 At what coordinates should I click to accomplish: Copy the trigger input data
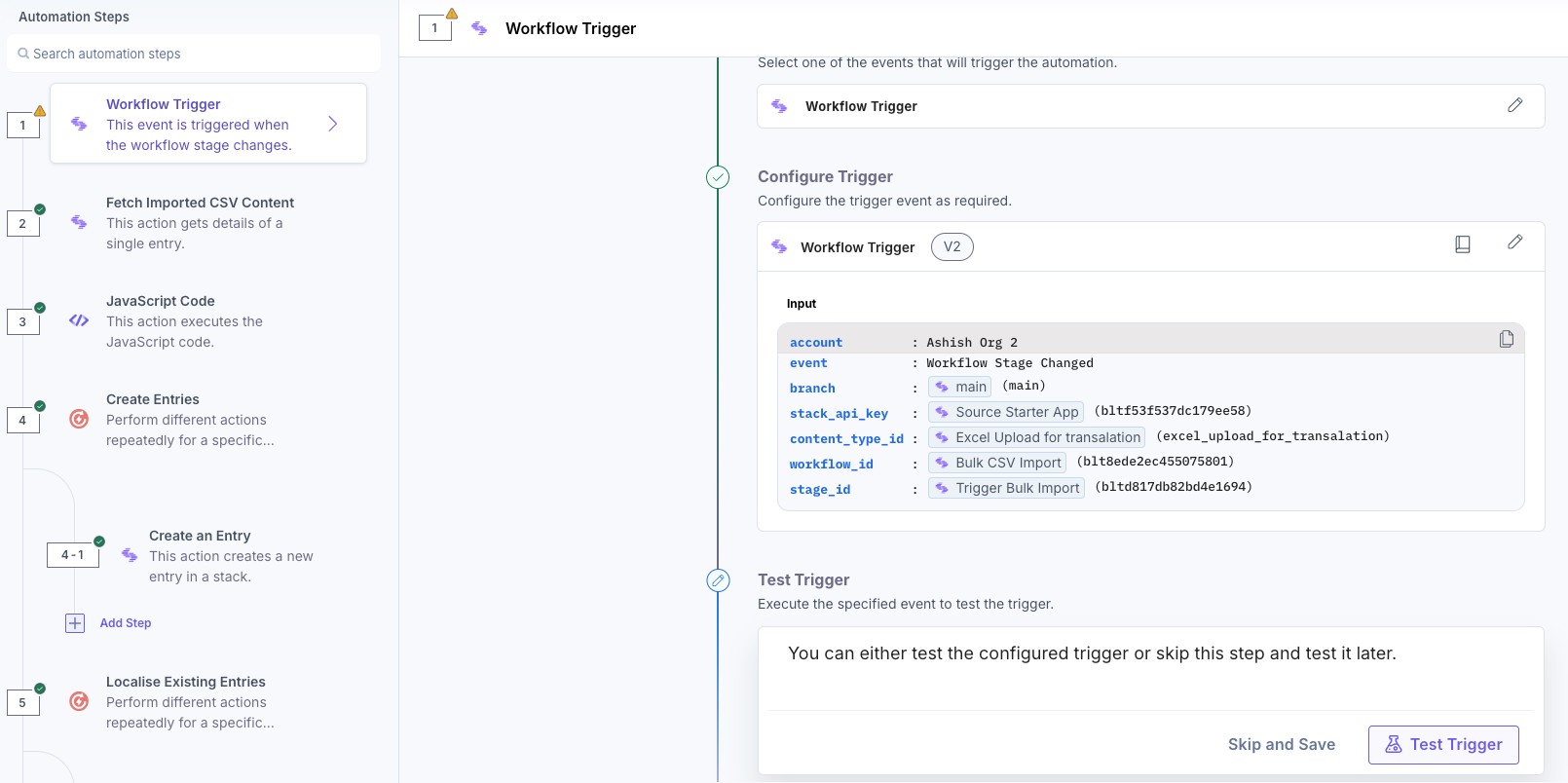pos(1507,339)
